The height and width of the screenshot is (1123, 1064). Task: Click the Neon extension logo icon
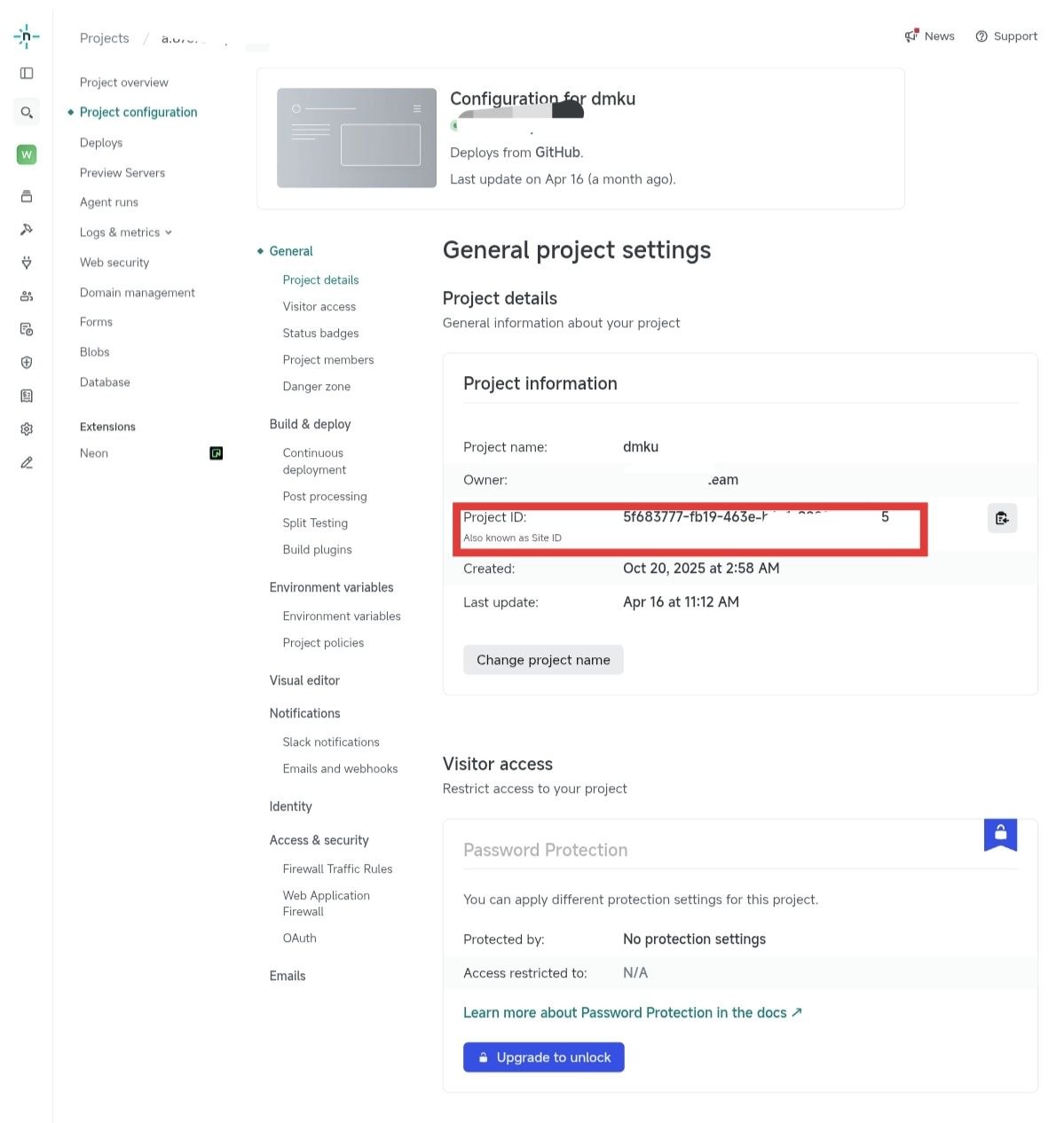click(x=216, y=453)
